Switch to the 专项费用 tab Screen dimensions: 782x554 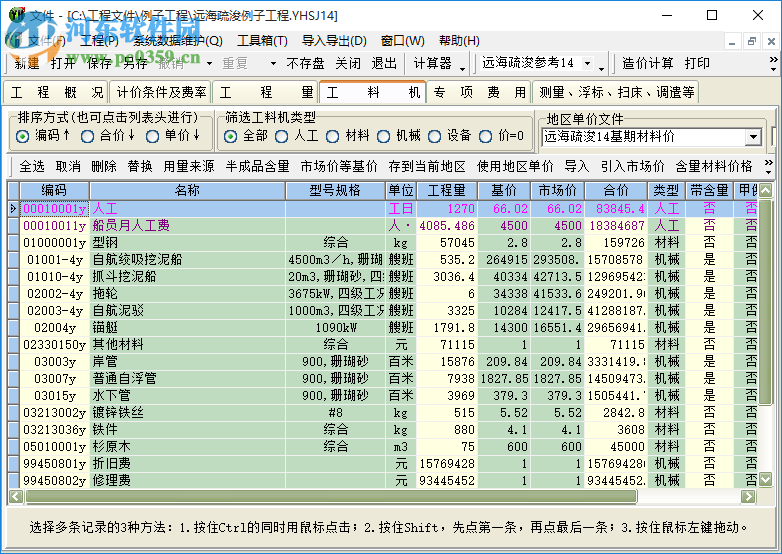click(x=479, y=92)
